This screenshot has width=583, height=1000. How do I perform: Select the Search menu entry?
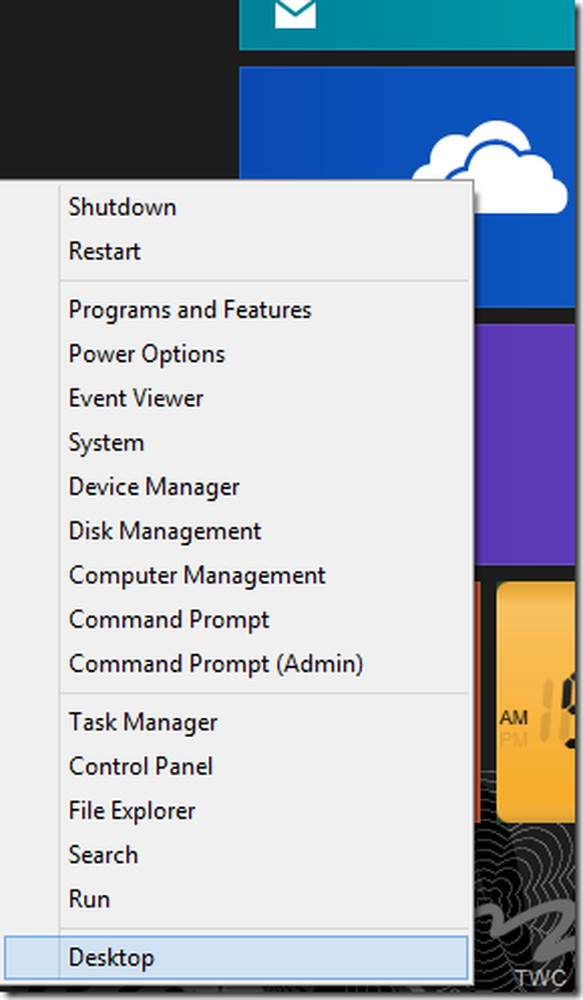(x=103, y=855)
